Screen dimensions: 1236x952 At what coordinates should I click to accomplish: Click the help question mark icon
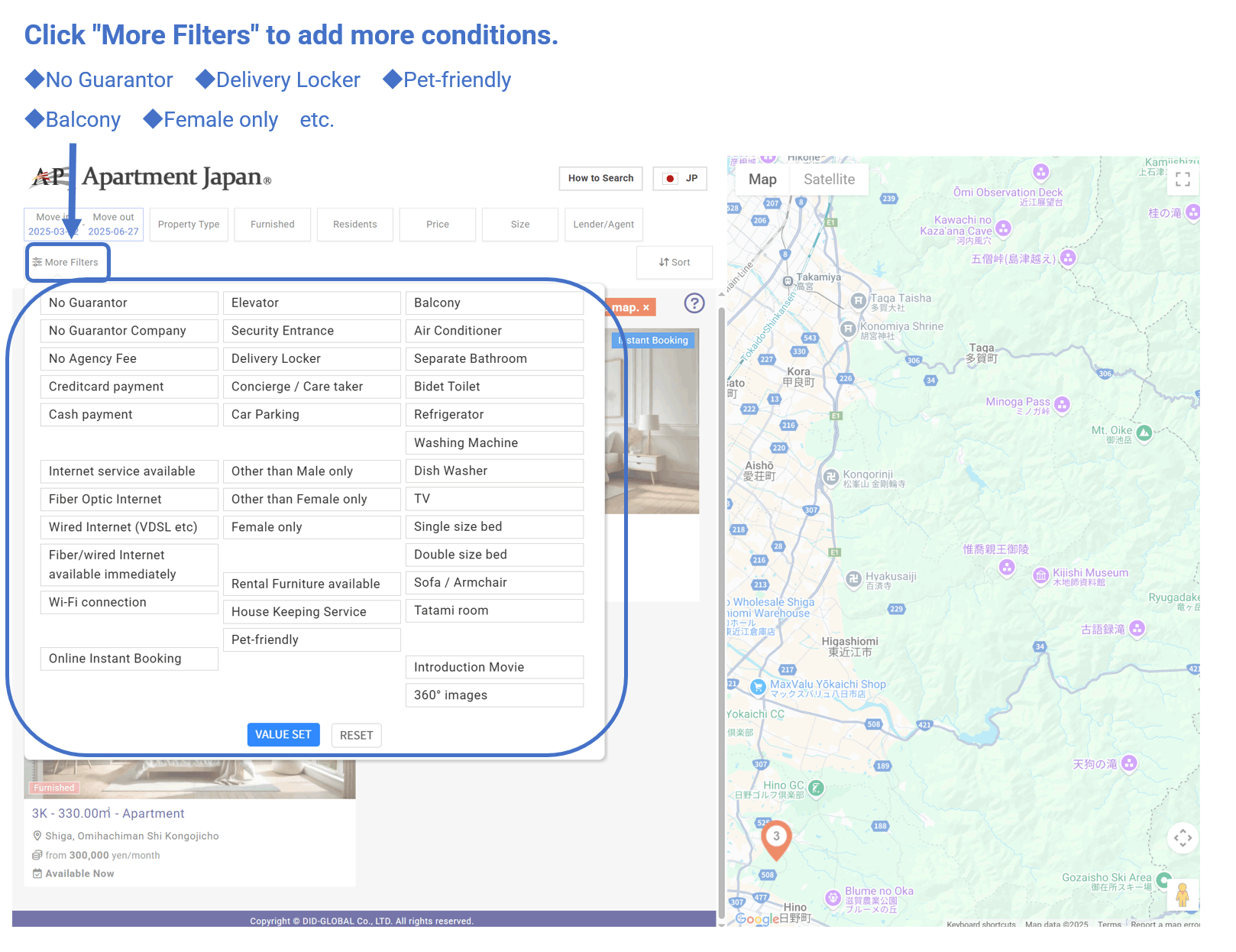coord(694,303)
